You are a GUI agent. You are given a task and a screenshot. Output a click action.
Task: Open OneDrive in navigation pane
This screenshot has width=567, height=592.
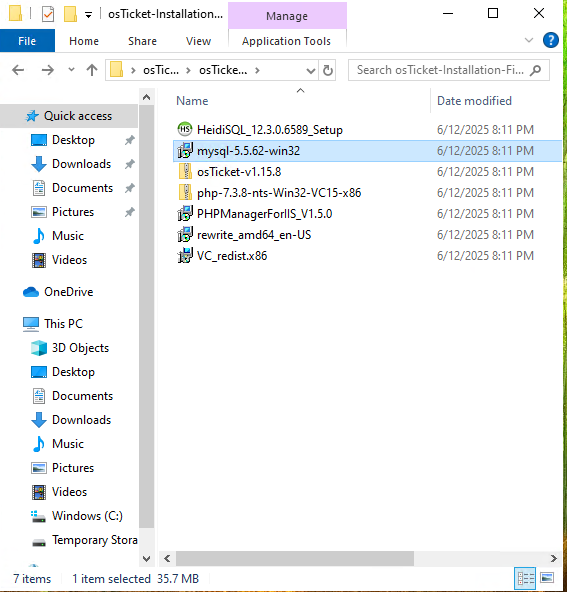68,292
